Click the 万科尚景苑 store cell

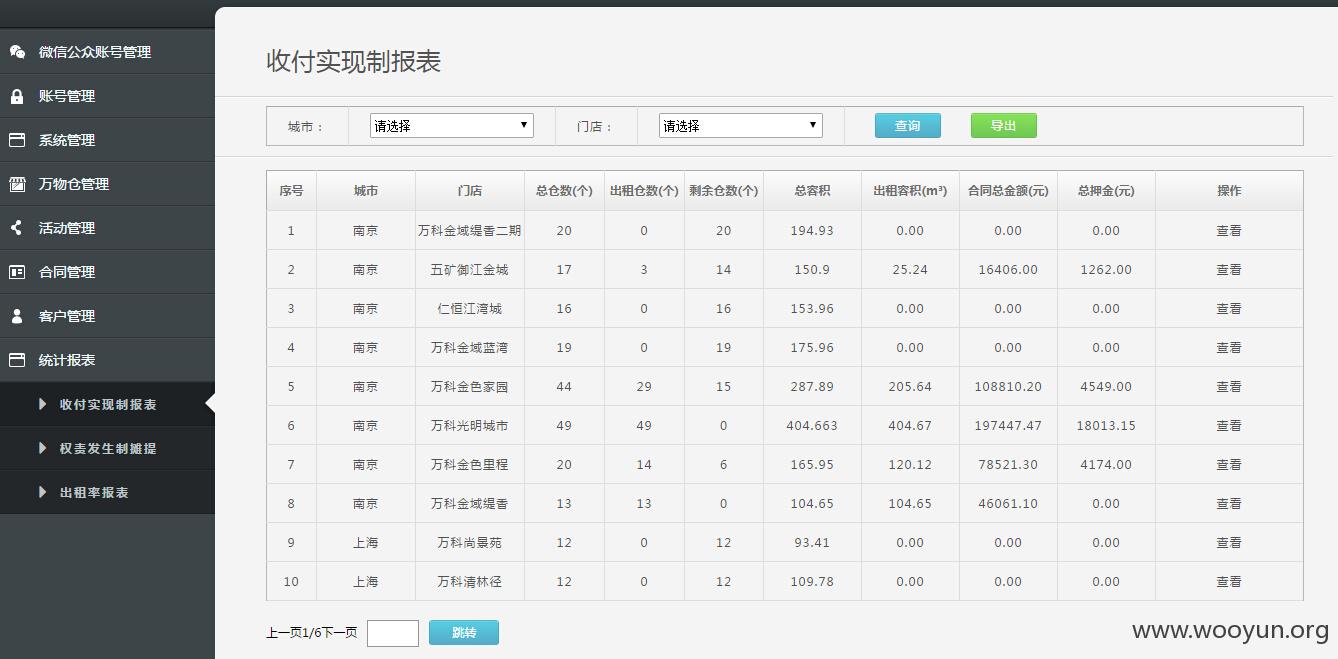[x=470, y=542]
